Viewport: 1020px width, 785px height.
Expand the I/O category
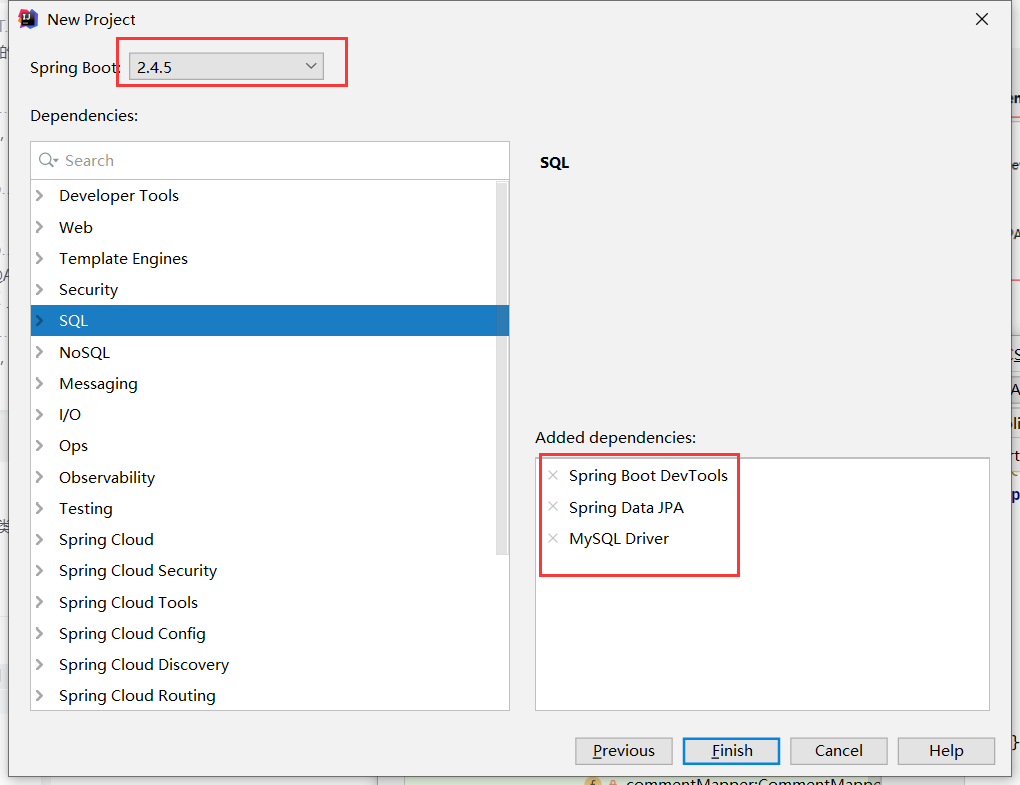(x=40, y=414)
